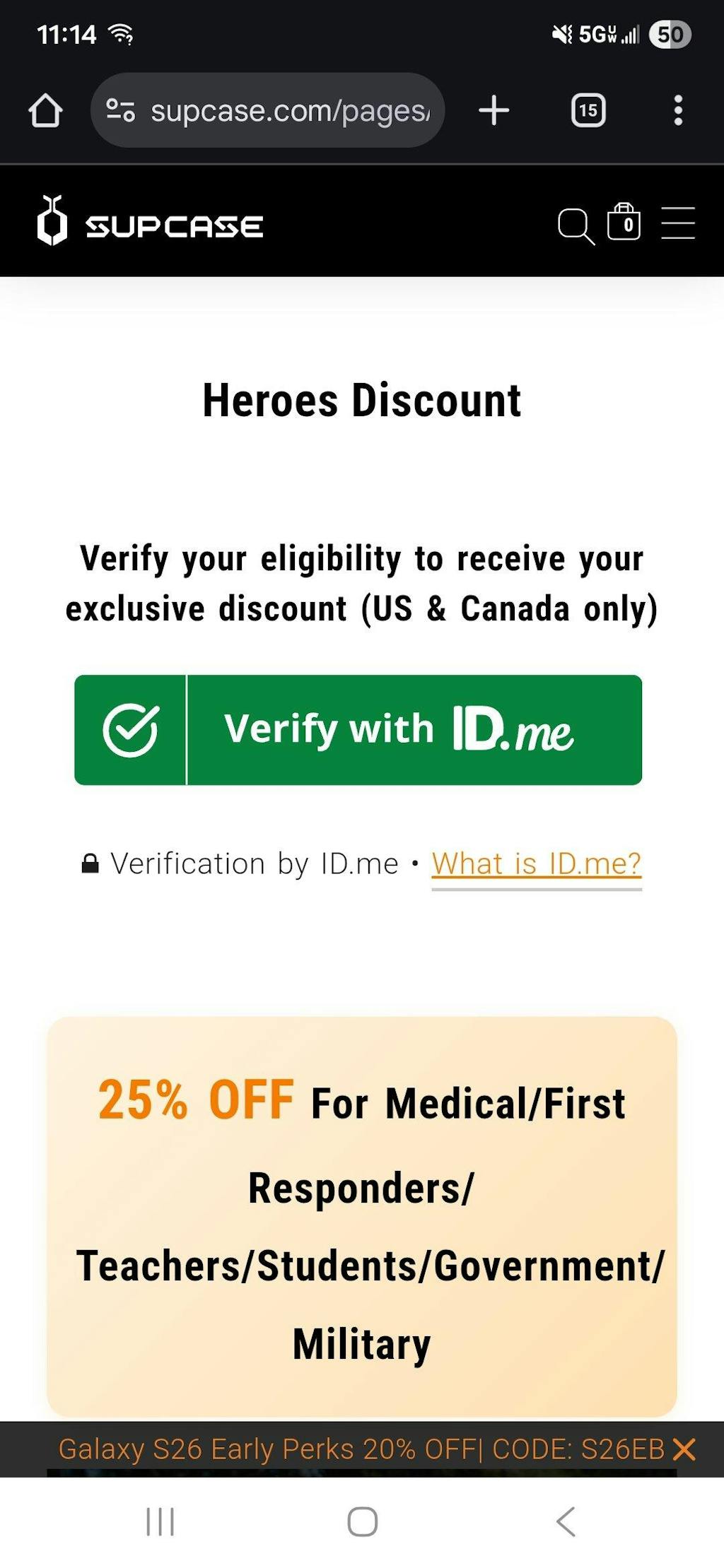Open the tab switcher showing 15 tabs

coord(588,111)
